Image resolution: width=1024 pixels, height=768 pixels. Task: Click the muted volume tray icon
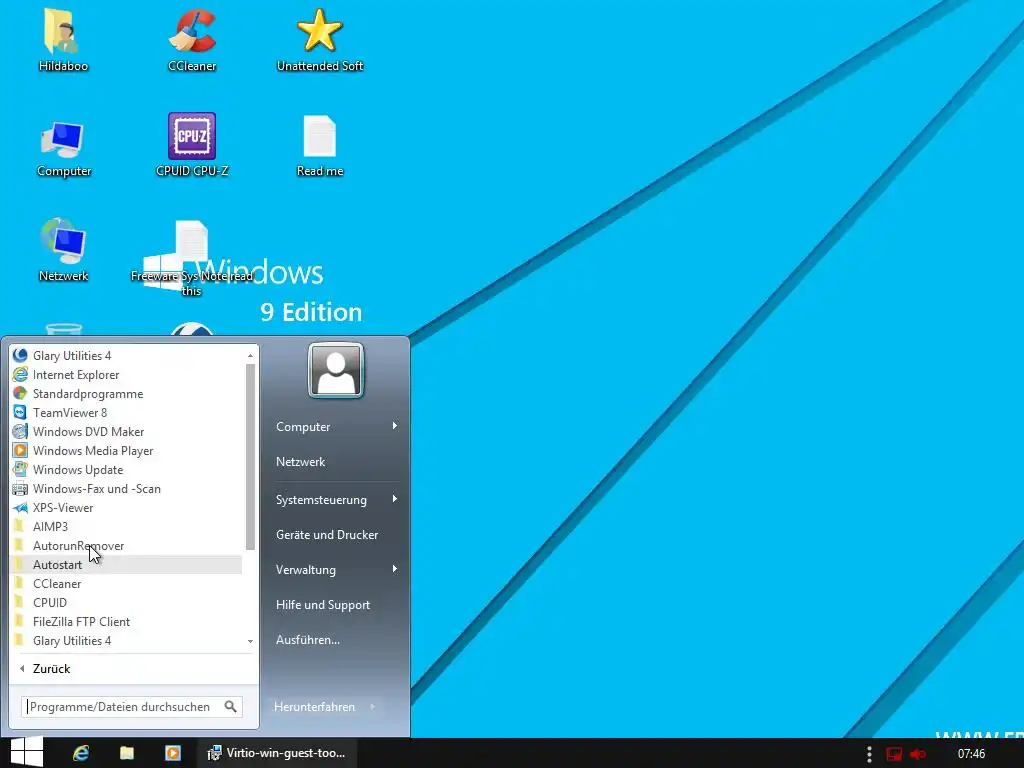(x=918, y=754)
